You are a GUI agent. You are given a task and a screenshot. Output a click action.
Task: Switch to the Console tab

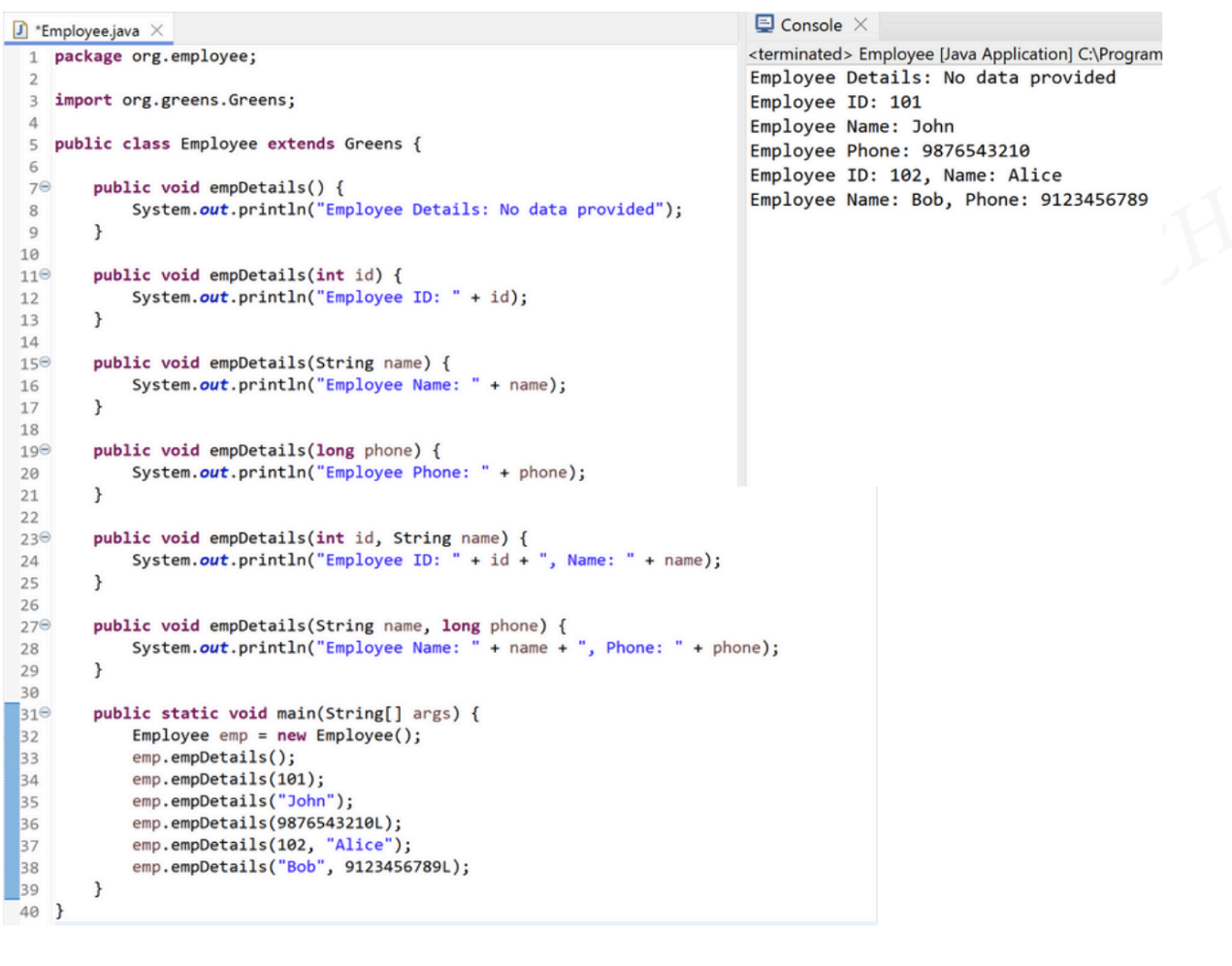[x=810, y=25]
